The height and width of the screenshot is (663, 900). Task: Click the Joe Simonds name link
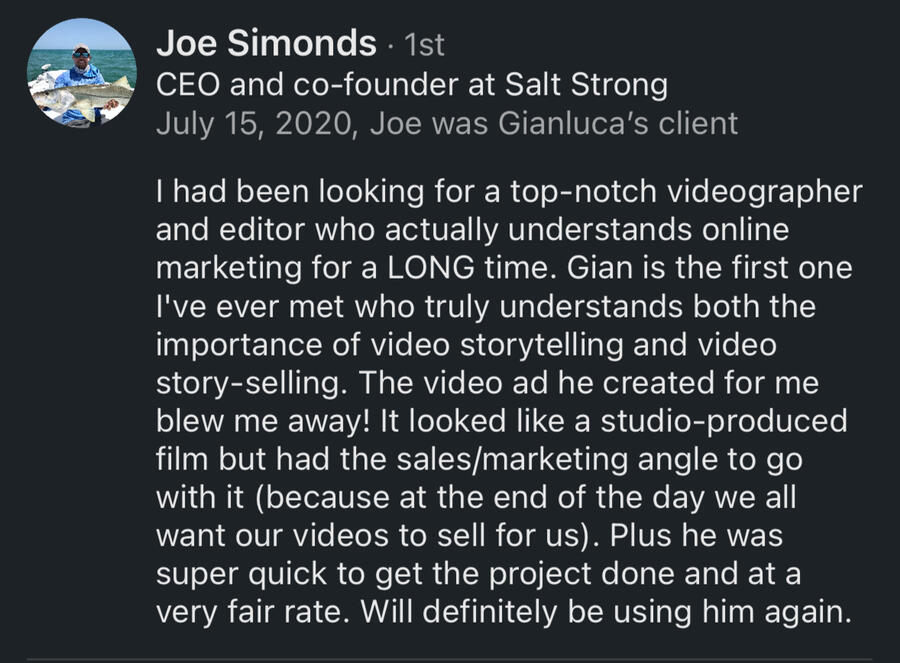click(x=266, y=44)
